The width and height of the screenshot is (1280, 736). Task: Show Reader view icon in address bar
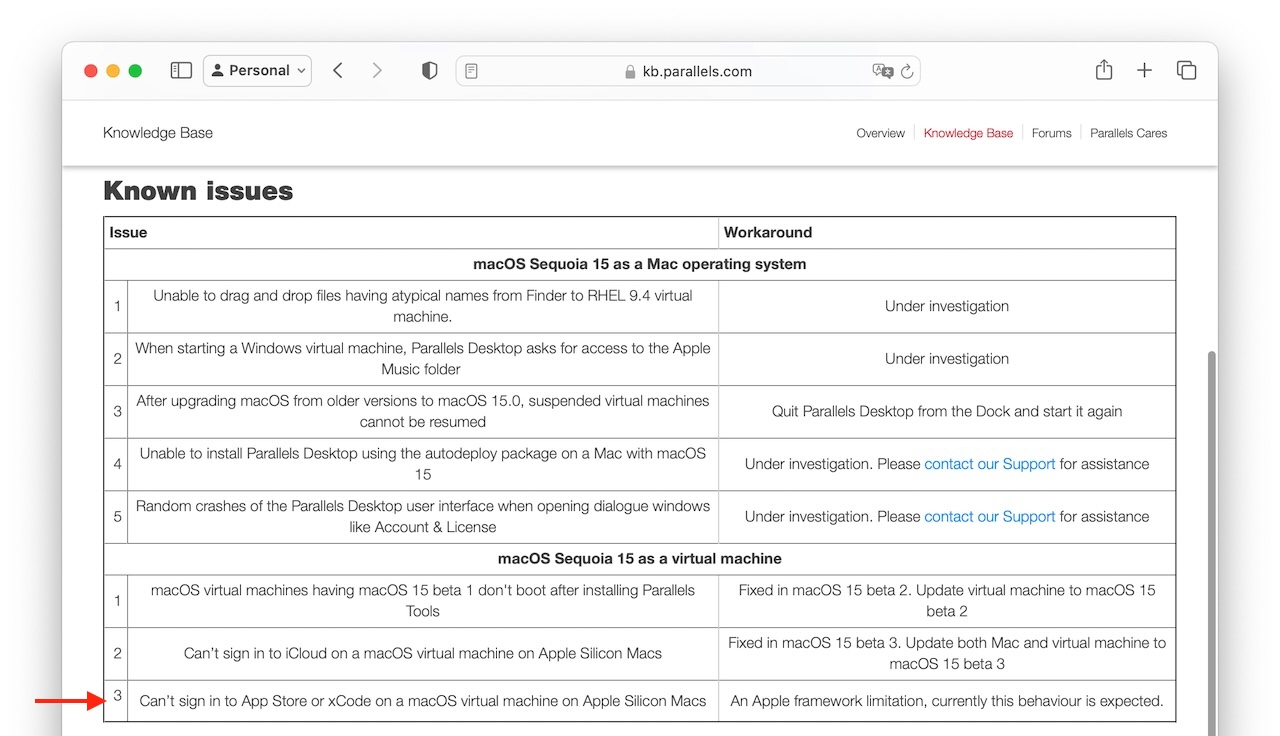pos(472,71)
